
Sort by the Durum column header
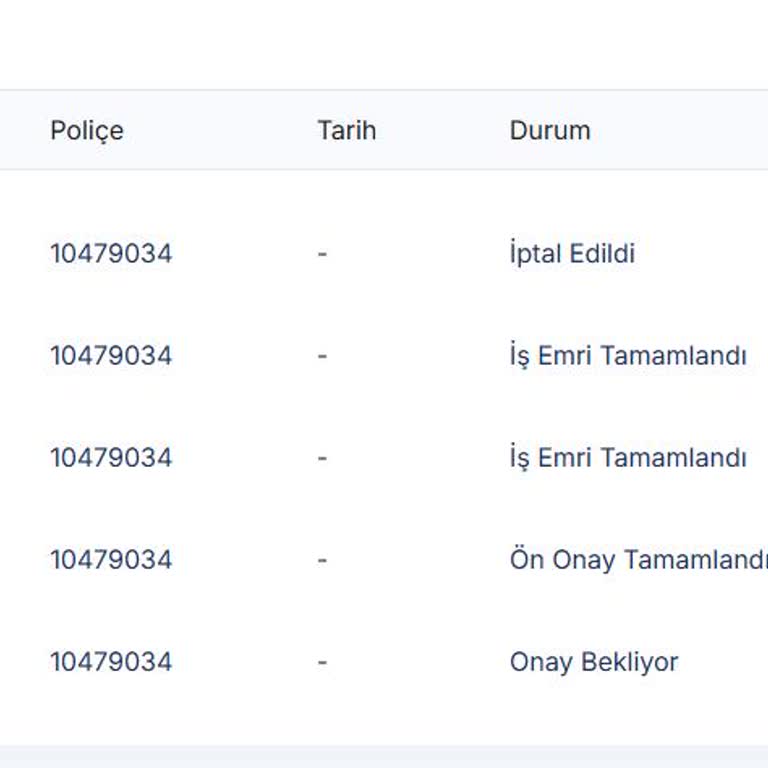pyautogui.click(x=550, y=131)
